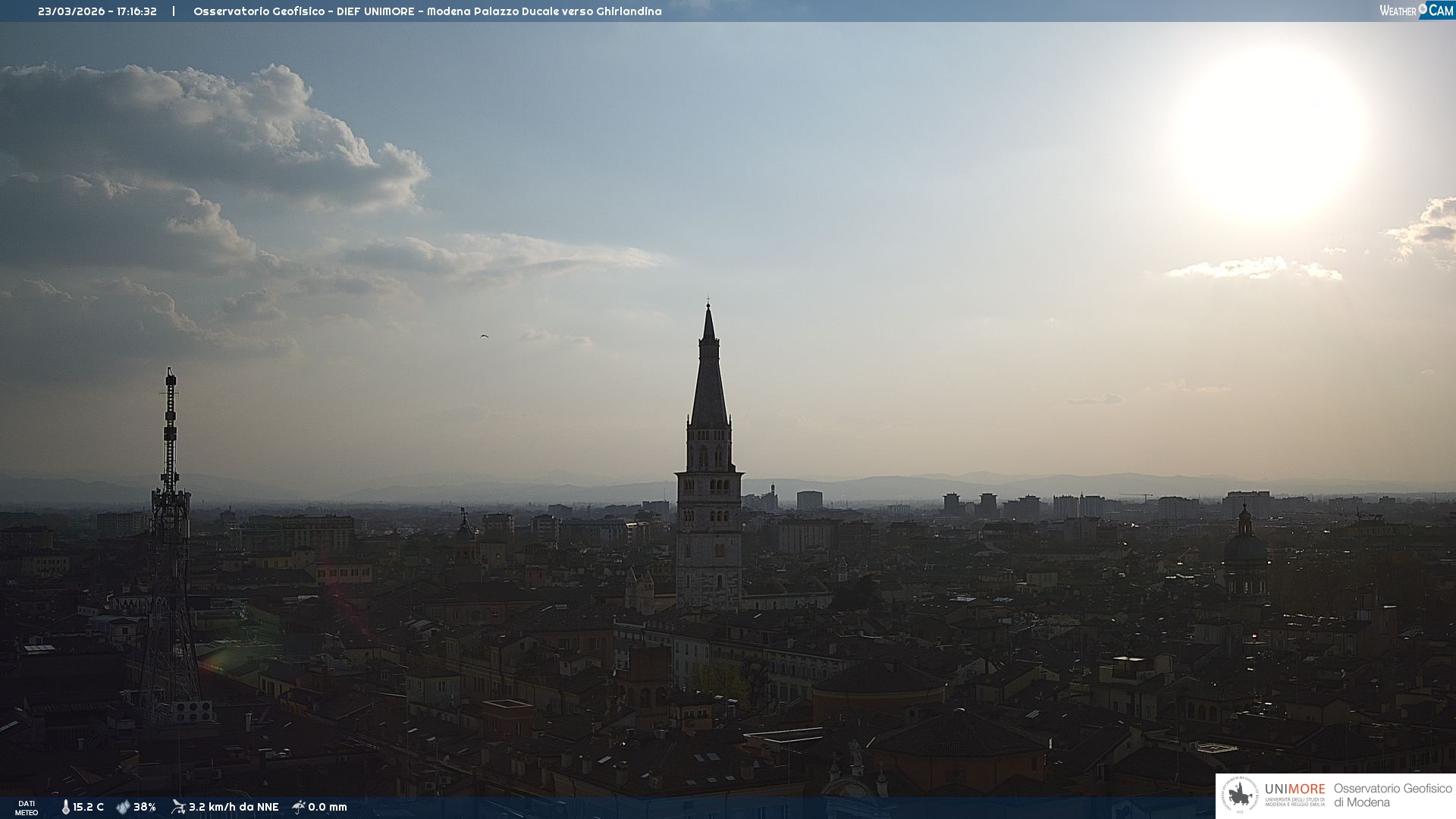Click the UNIMORE university seal emblem
The height and width of the screenshot is (819, 1456).
[x=1239, y=795]
